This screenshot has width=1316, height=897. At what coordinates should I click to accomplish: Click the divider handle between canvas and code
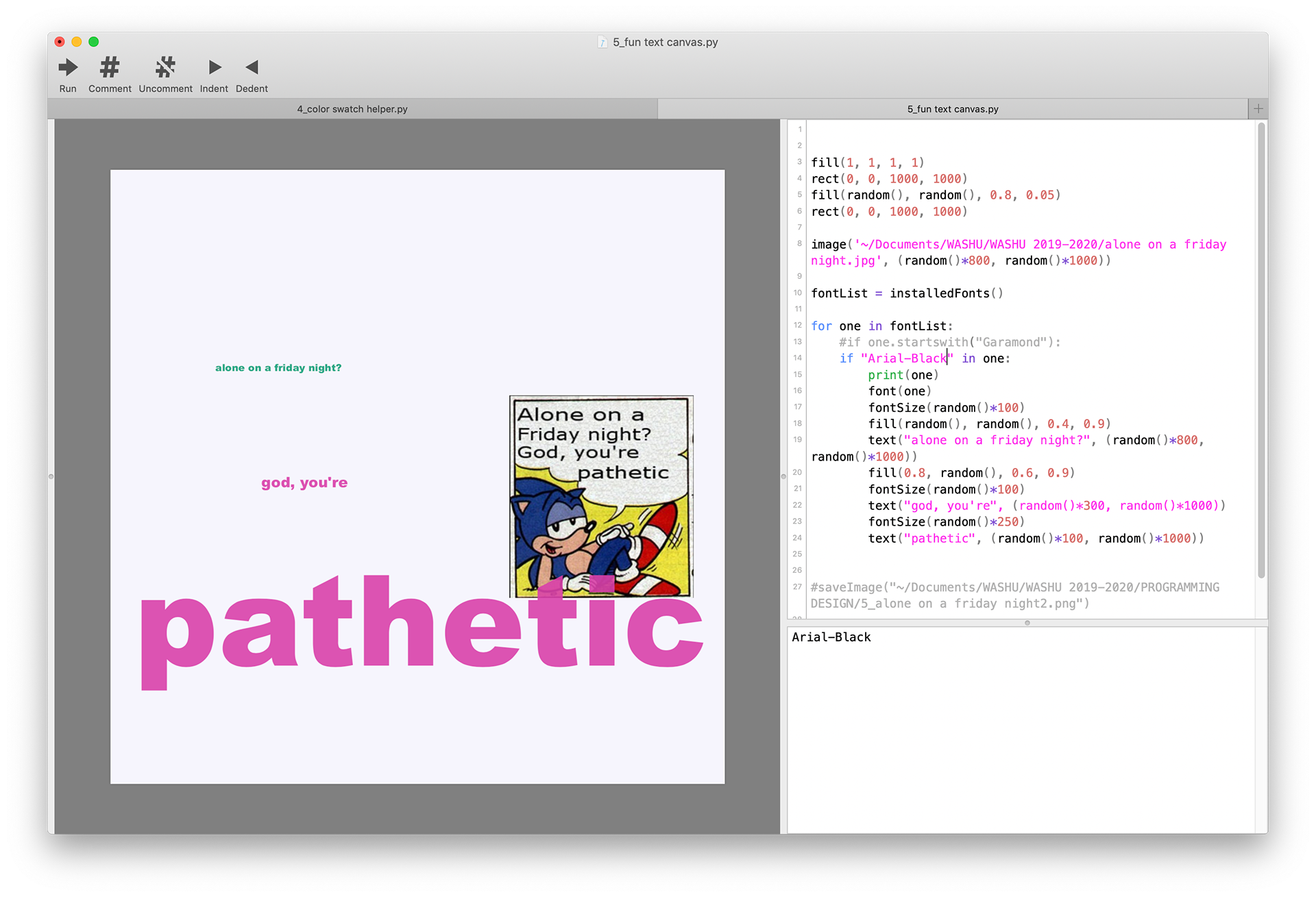783,476
